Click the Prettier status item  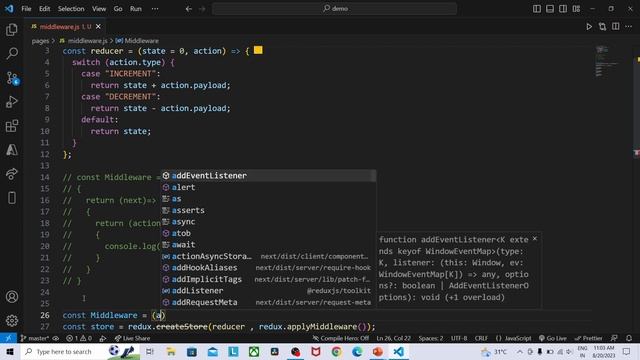[588, 338]
